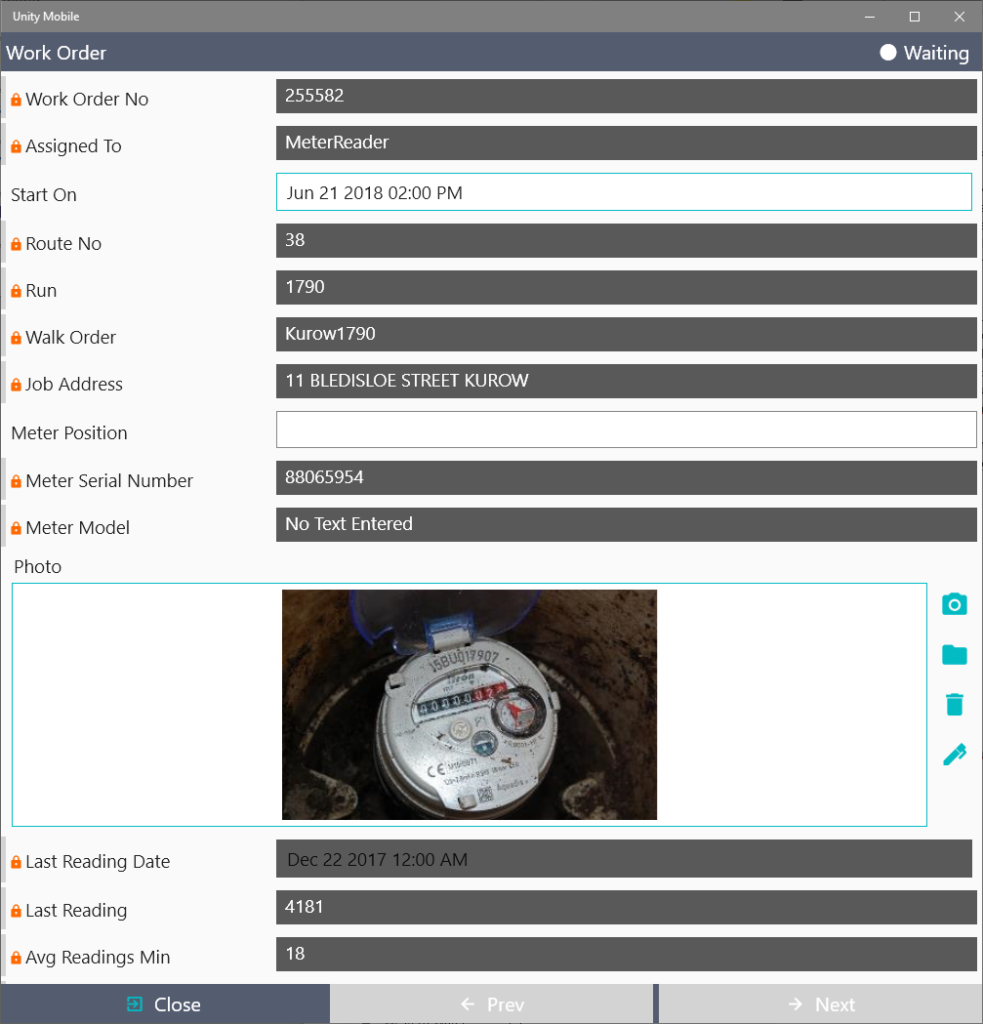983x1024 pixels.
Task: Click the Meter Model field
Action: [625, 524]
